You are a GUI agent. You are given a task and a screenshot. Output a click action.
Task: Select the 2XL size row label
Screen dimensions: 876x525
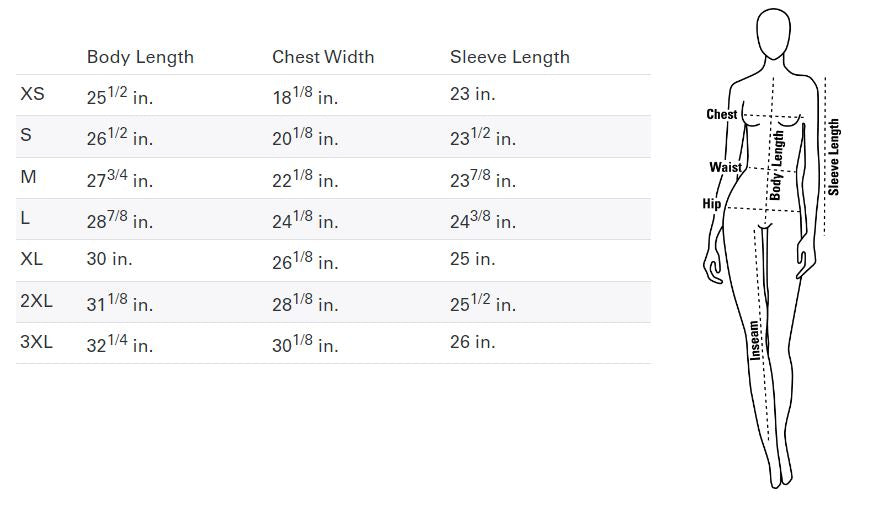point(36,301)
